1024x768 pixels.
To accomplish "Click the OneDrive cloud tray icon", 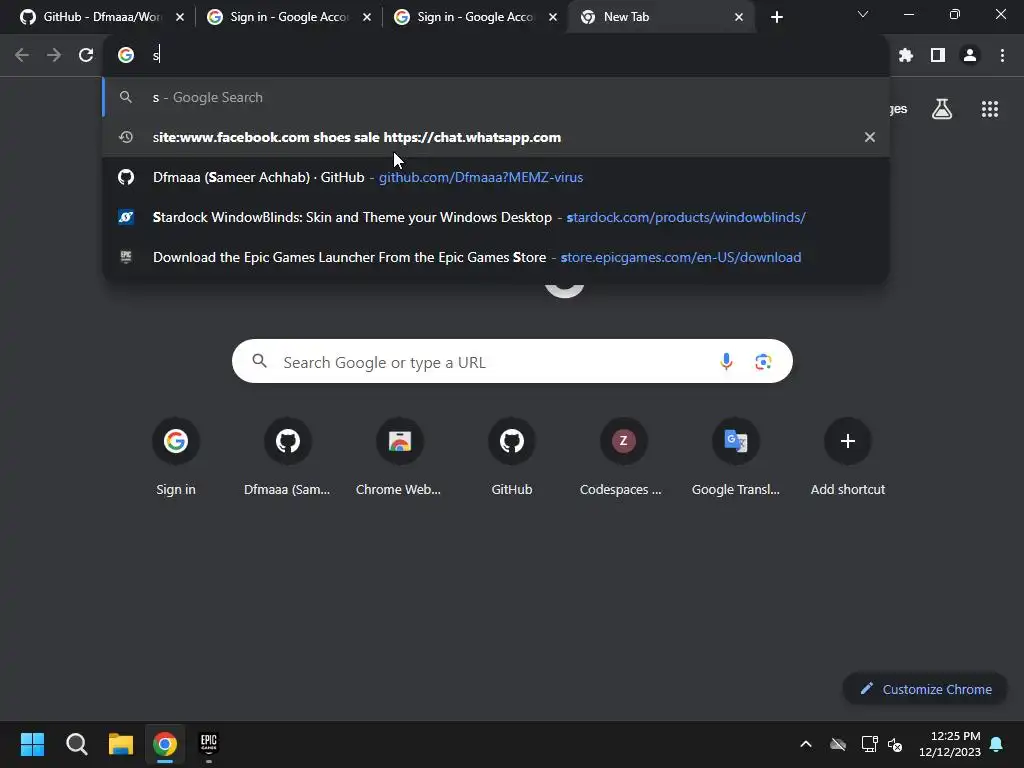I will click(x=838, y=744).
